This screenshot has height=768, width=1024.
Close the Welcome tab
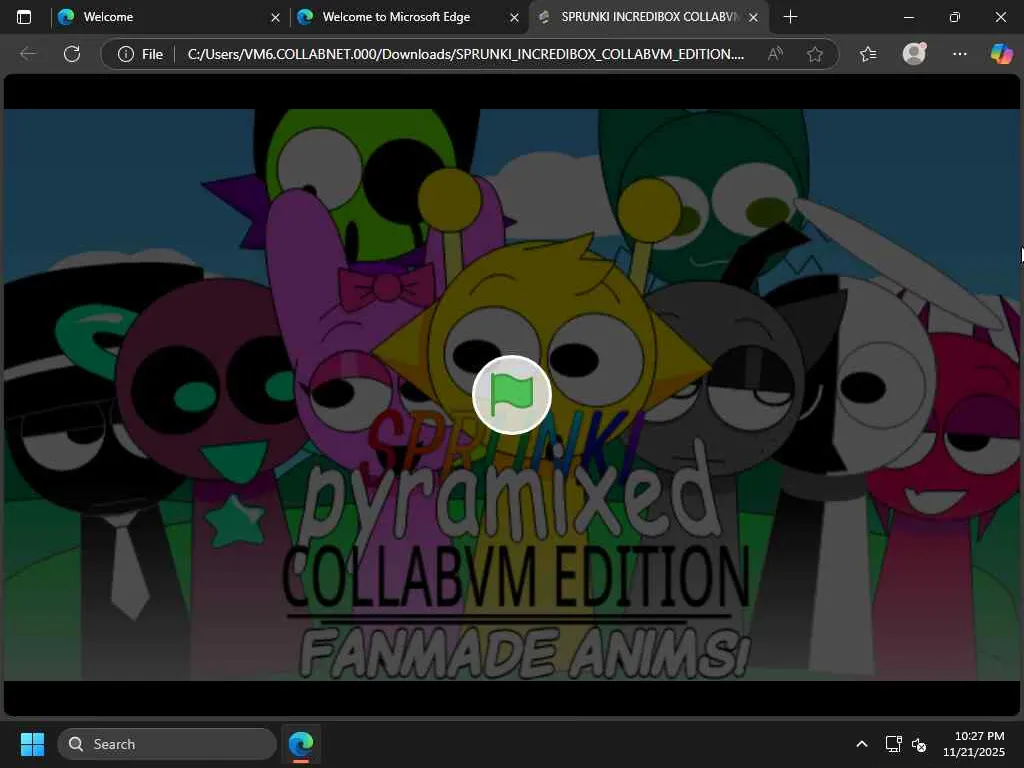coord(276,18)
